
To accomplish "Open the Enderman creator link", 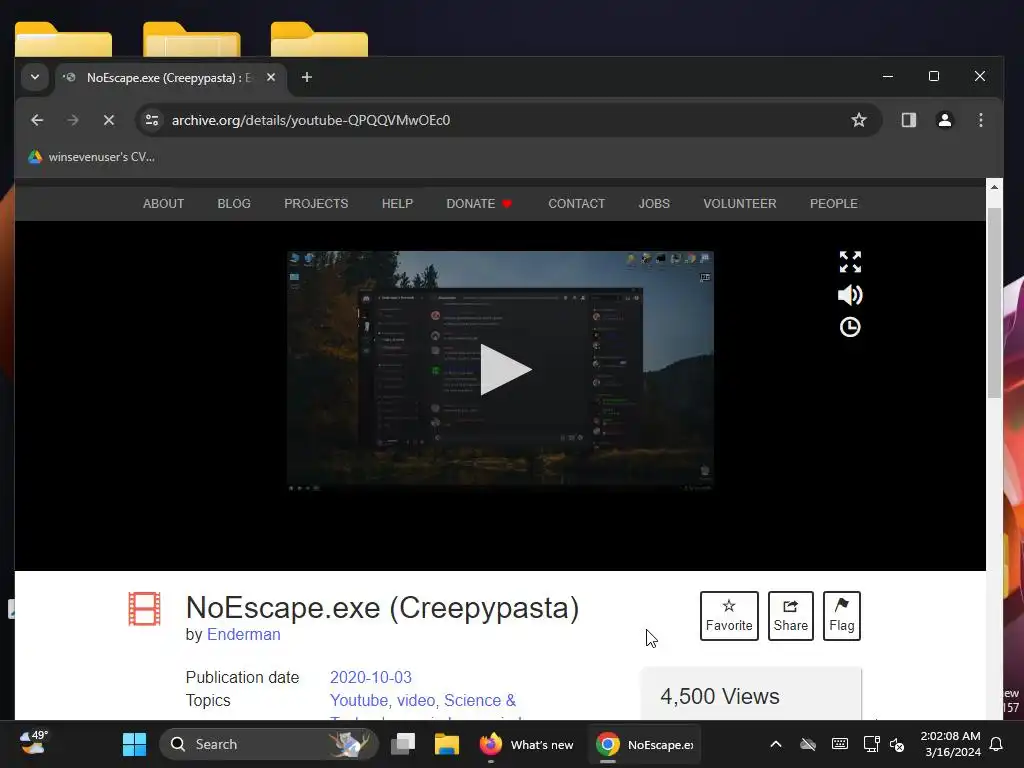I will tap(244, 634).
